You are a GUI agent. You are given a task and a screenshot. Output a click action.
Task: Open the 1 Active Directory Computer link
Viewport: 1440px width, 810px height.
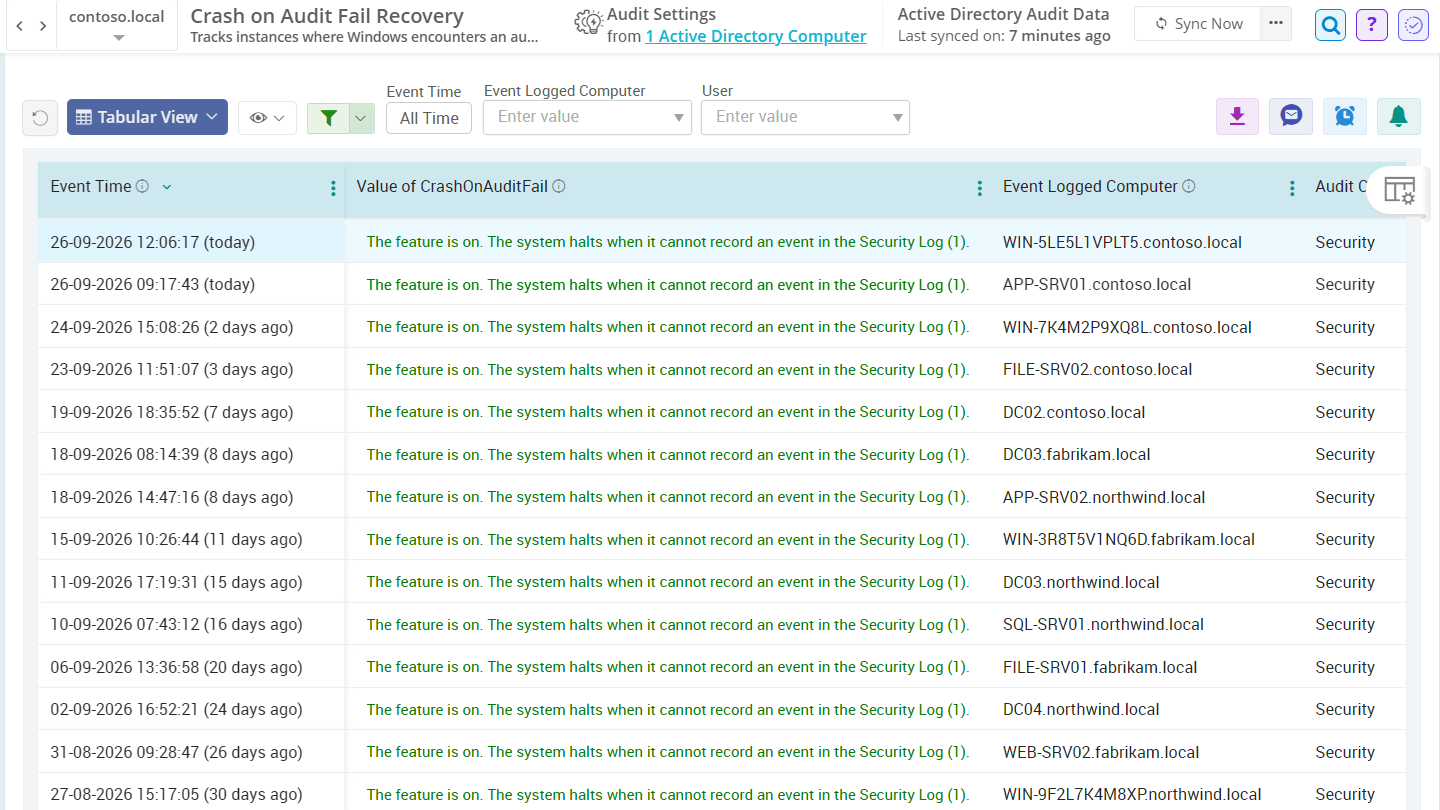[x=756, y=36]
